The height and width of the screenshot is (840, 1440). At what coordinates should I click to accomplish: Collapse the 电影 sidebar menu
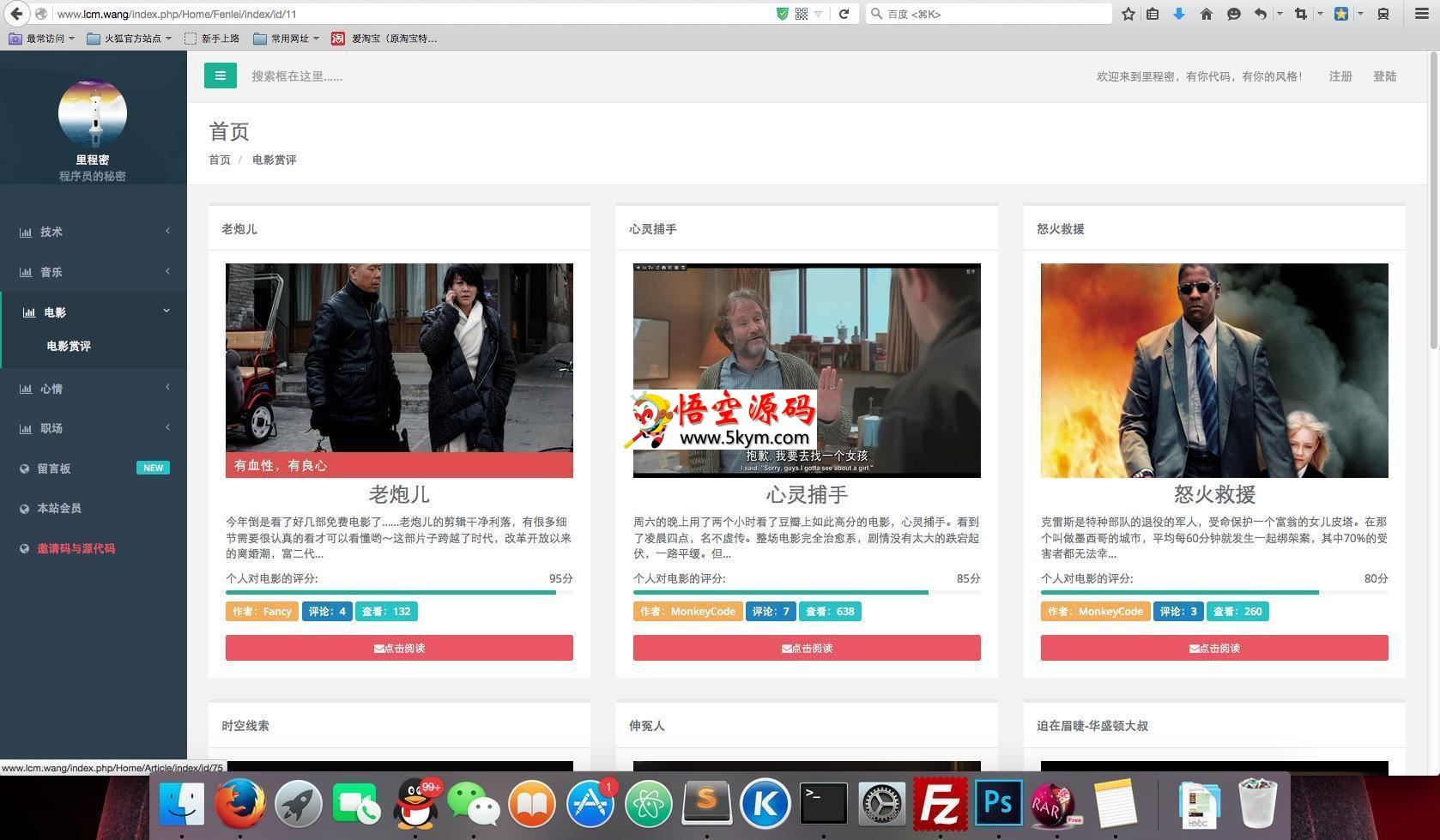coord(94,312)
